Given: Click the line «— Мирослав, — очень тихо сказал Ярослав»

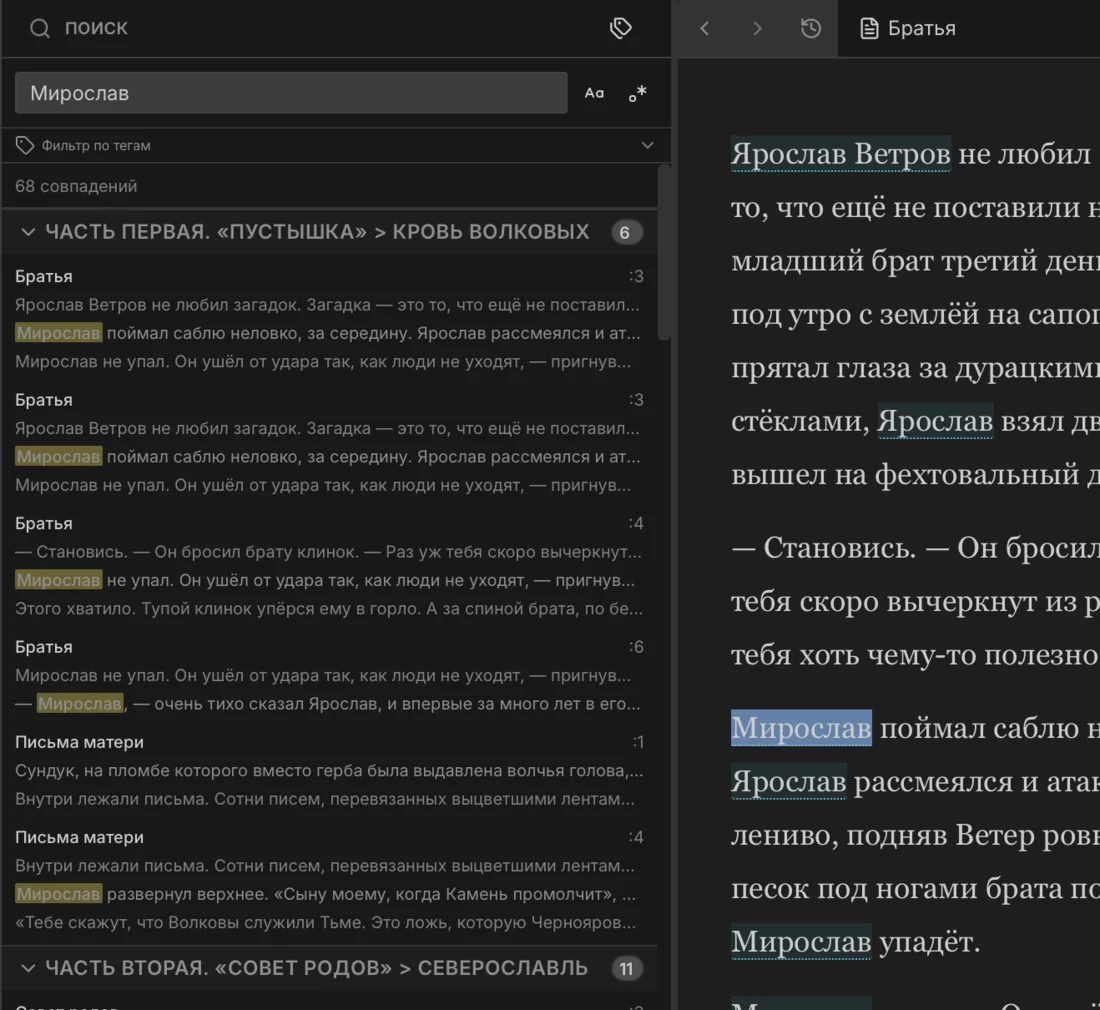Looking at the screenshot, I should [328, 703].
